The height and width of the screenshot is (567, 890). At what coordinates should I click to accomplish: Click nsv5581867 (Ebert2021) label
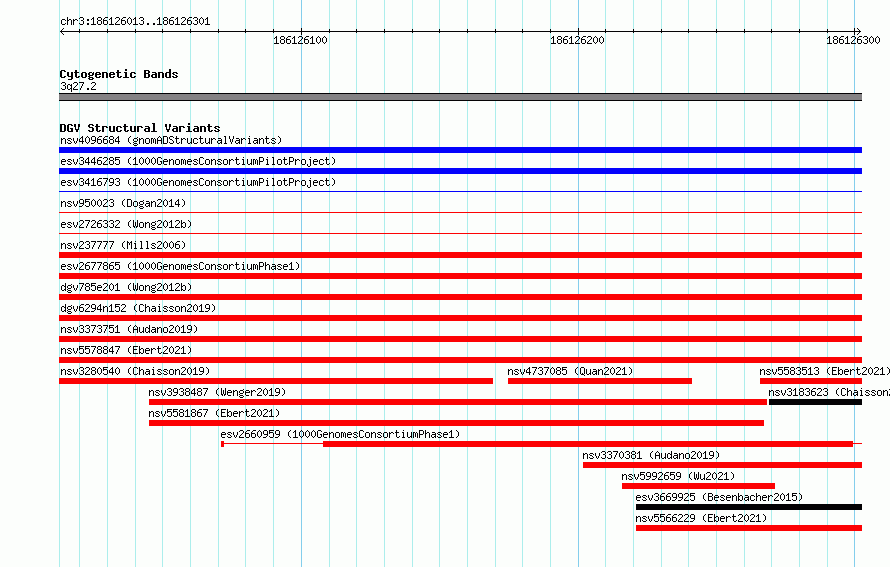[214, 413]
